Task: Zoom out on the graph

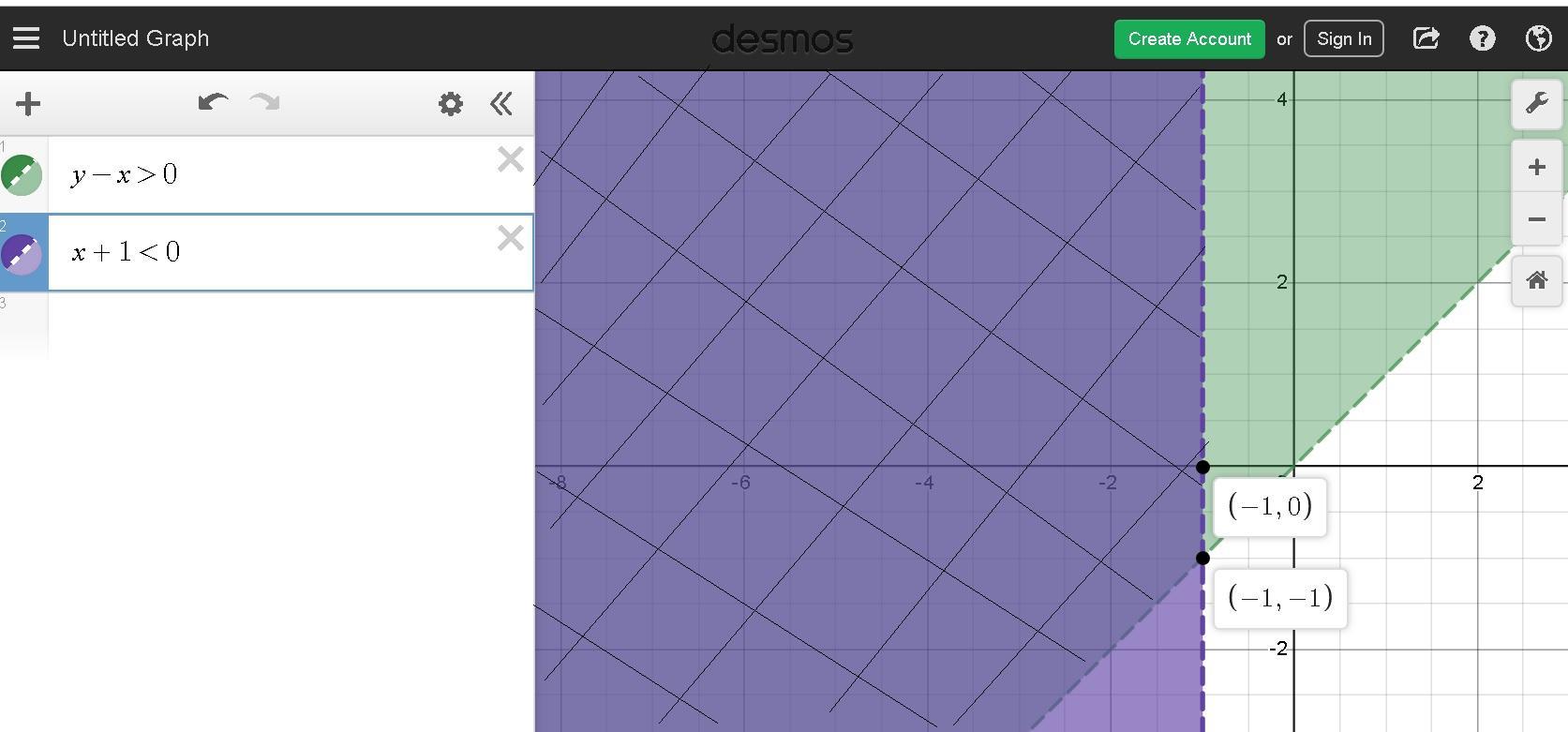Action: point(1536,220)
